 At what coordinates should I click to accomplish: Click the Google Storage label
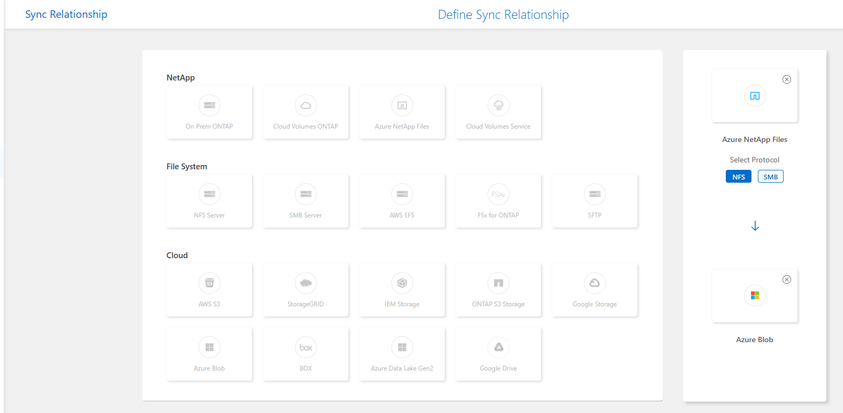click(595, 304)
